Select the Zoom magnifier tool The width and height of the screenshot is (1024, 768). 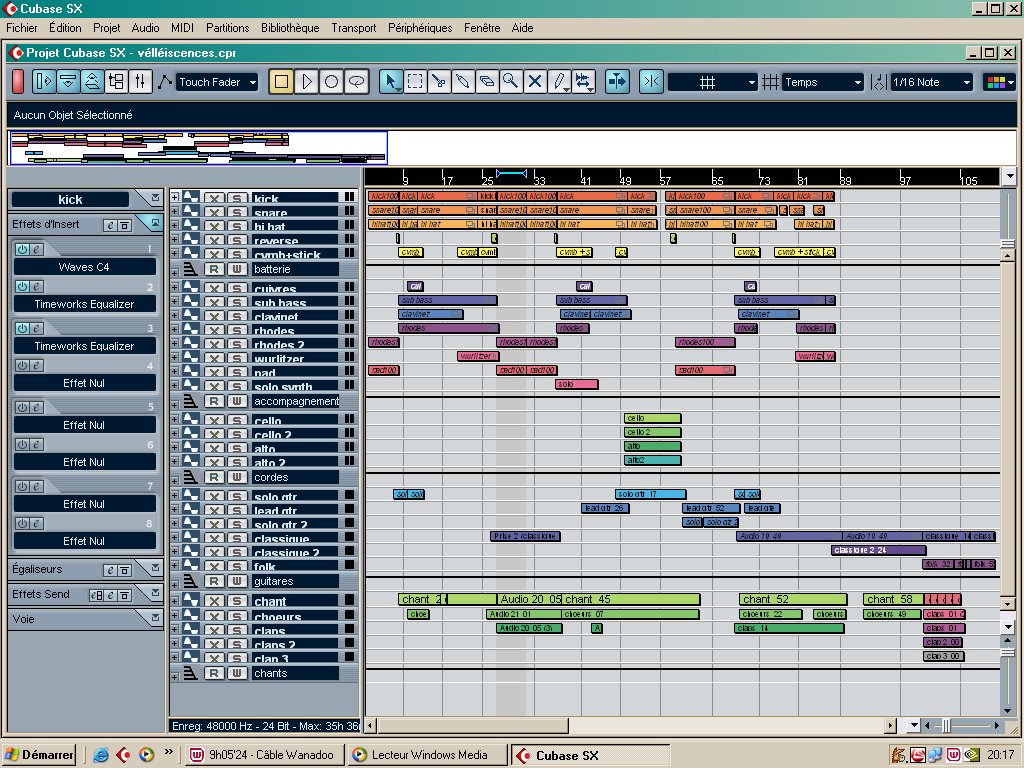pyautogui.click(x=511, y=82)
